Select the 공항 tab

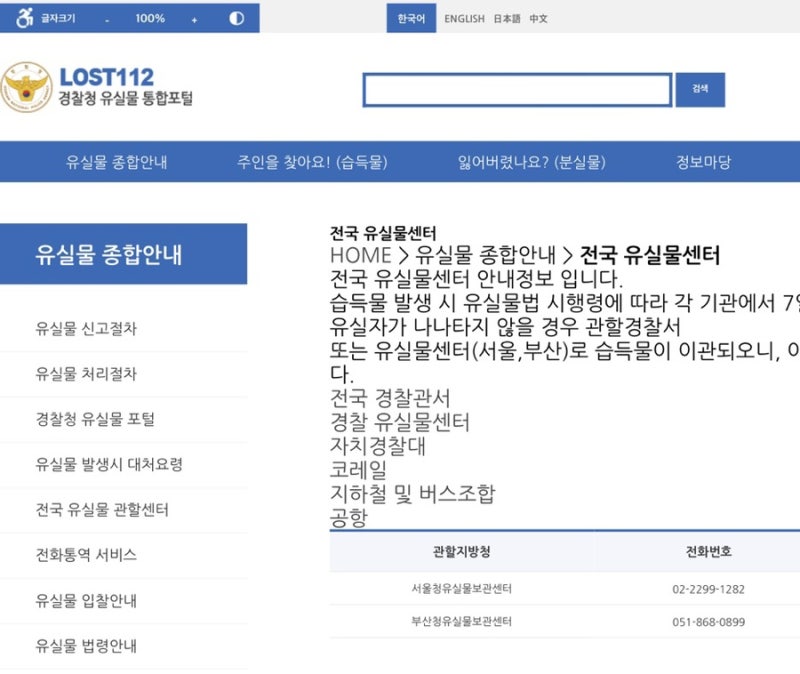(x=349, y=517)
